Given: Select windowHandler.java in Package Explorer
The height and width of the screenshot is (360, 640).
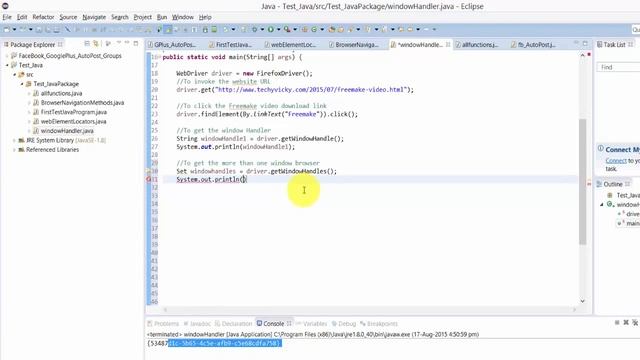Looking at the screenshot, I should click(x=67, y=131).
